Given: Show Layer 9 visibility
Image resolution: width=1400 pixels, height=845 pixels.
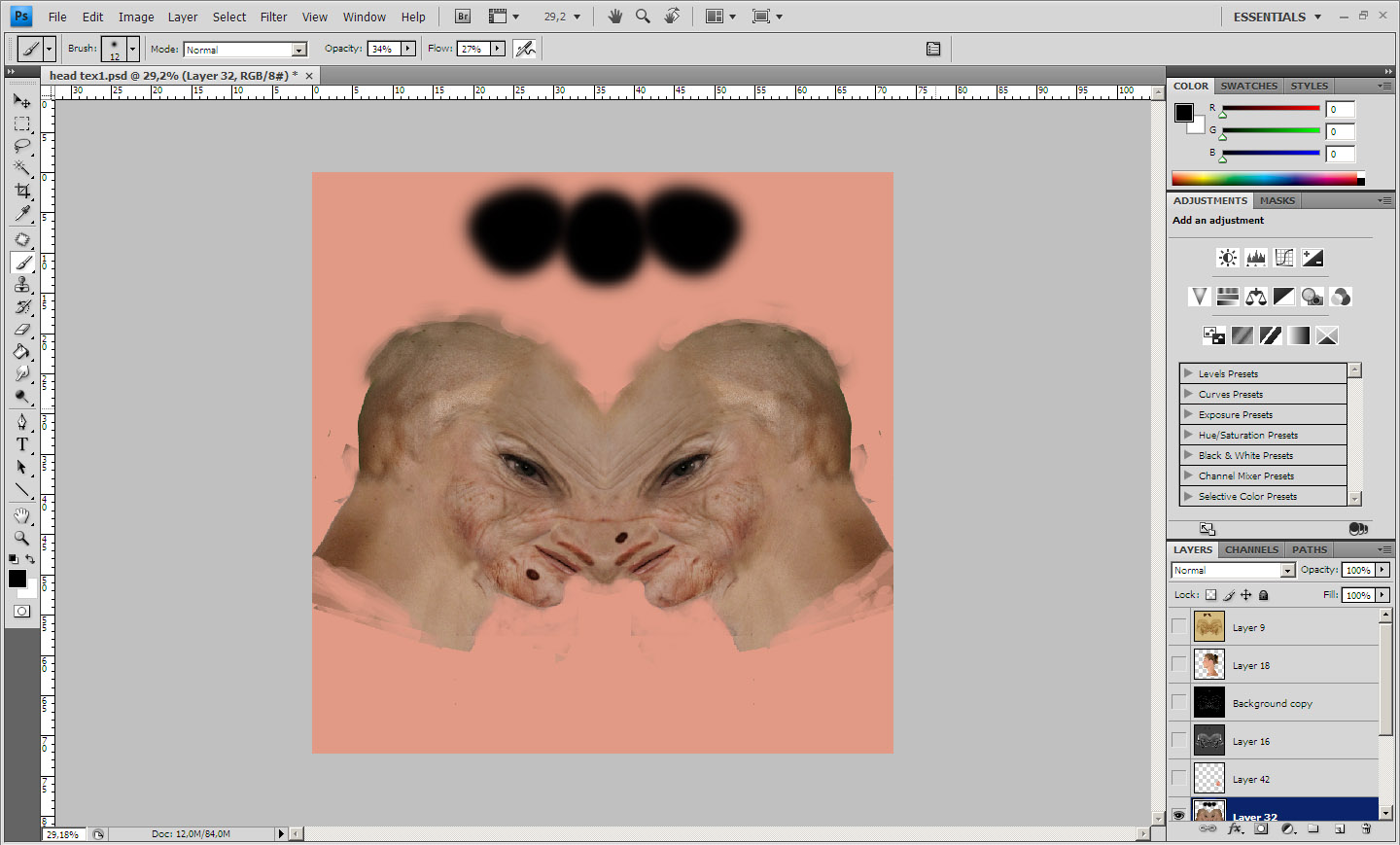Looking at the screenshot, I should 1178,627.
